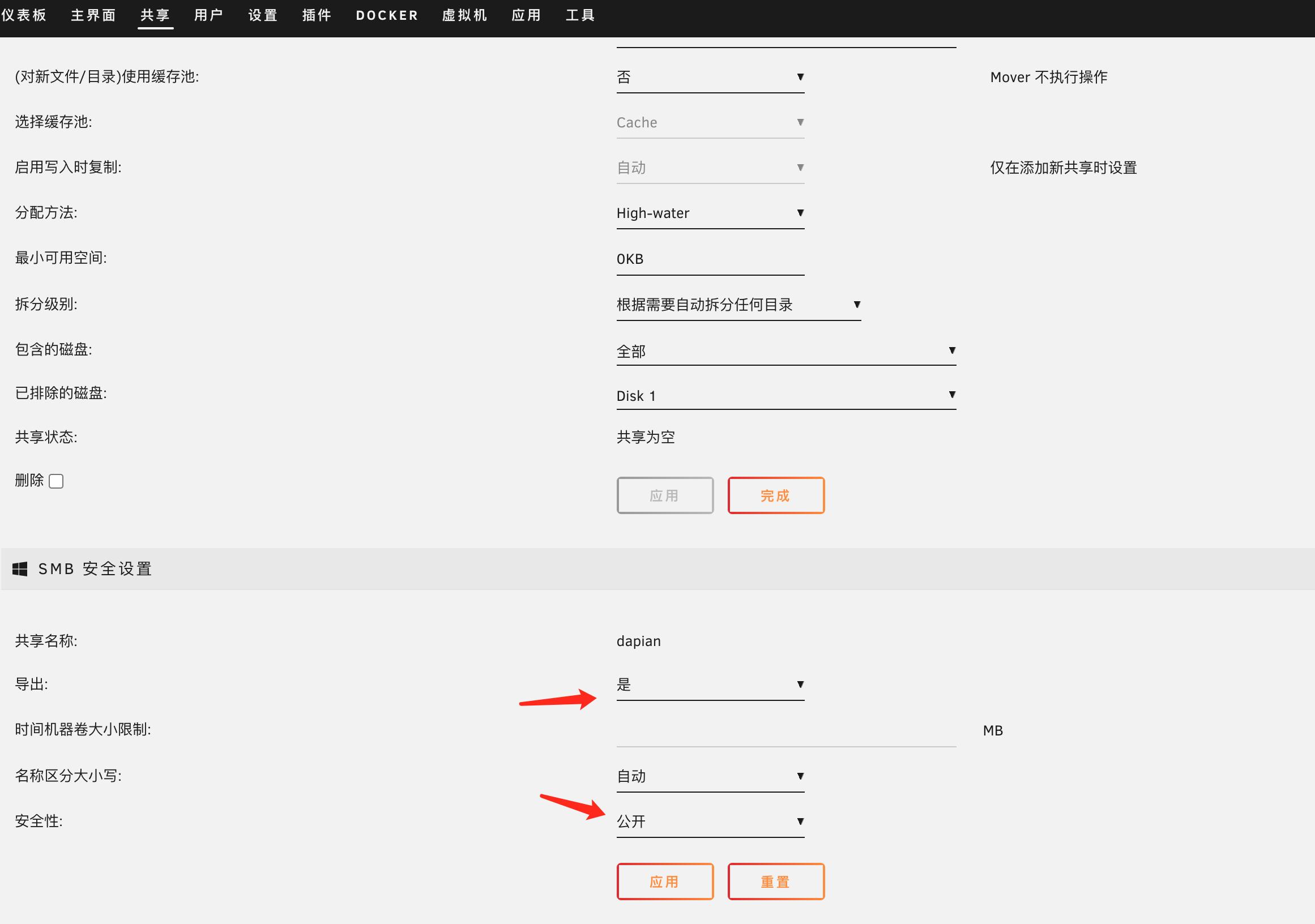Open the 使用缓存池 (use cache pool) dropdown showing 否

[710, 78]
